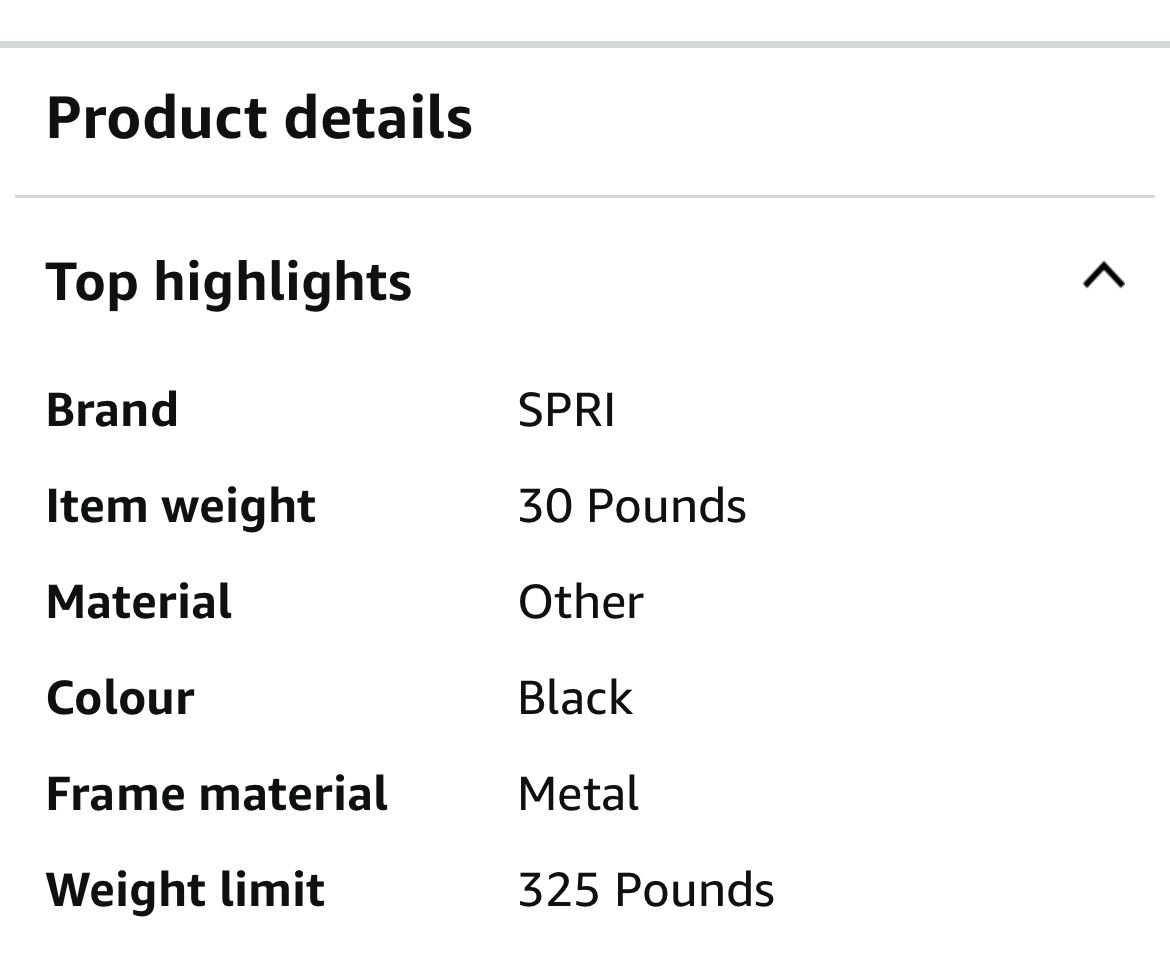Click the 30 Pounds value
The width and height of the screenshot is (1170, 957).
(x=632, y=506)
